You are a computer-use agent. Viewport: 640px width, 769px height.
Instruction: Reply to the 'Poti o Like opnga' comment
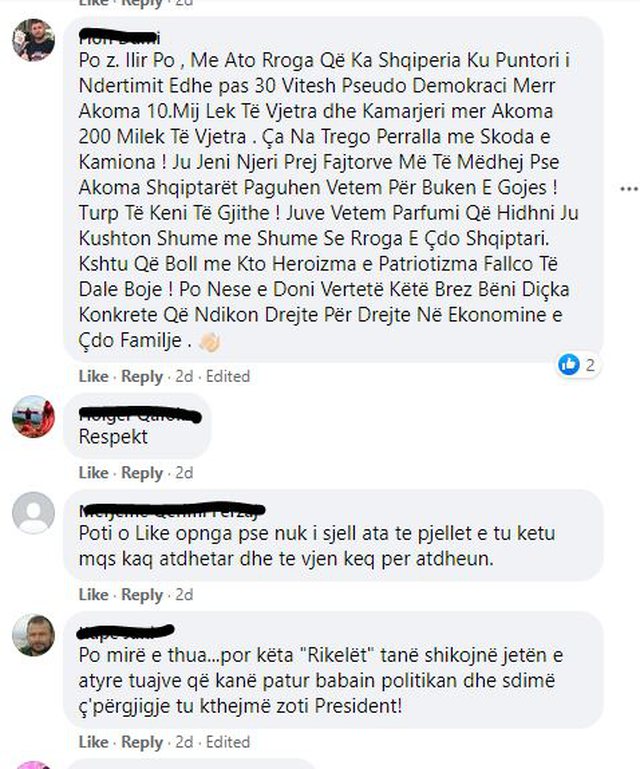tap(142, 594)
